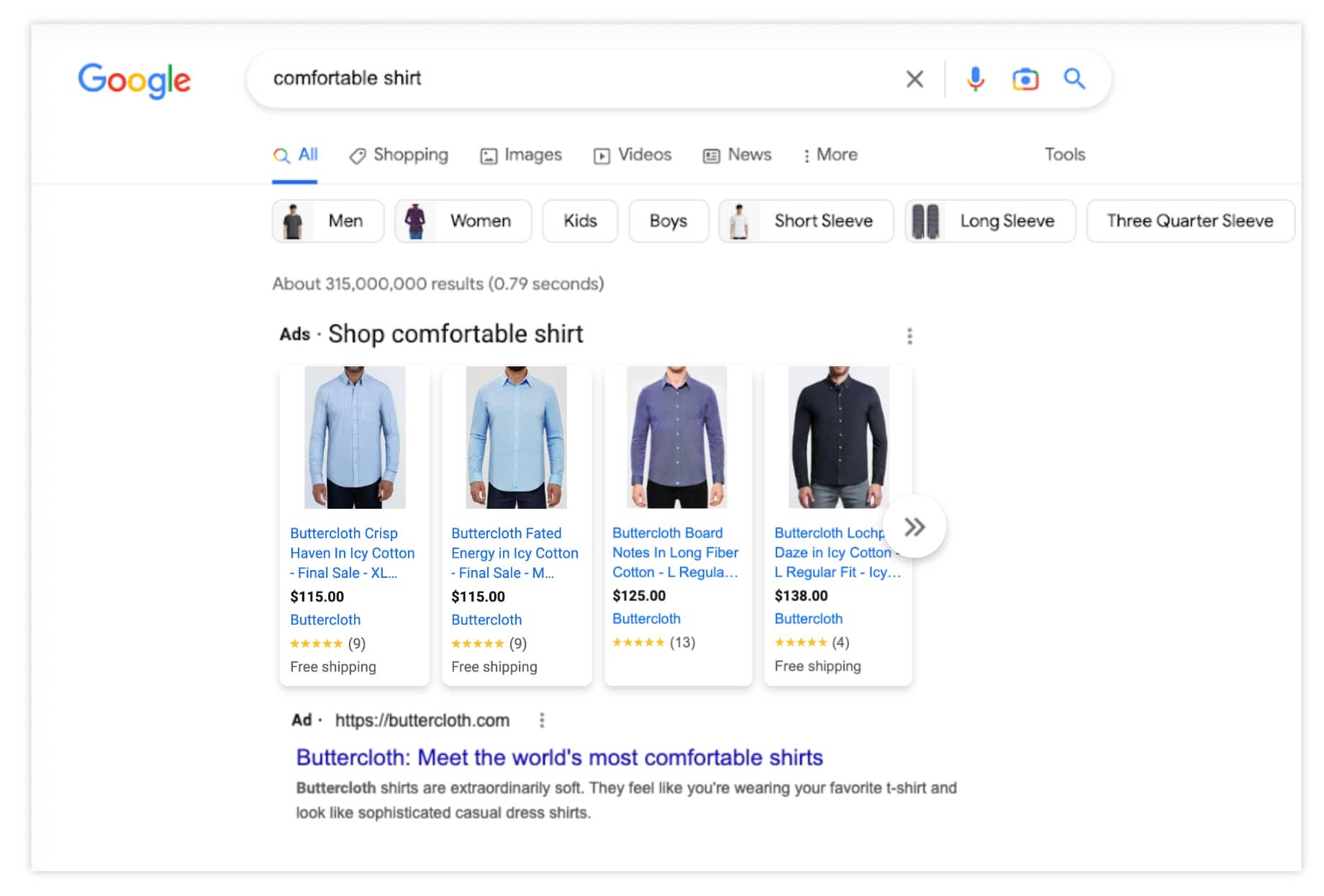
Task: Click the dark Lochp Daze shirt thumbnail
Action: pos(838,437)
